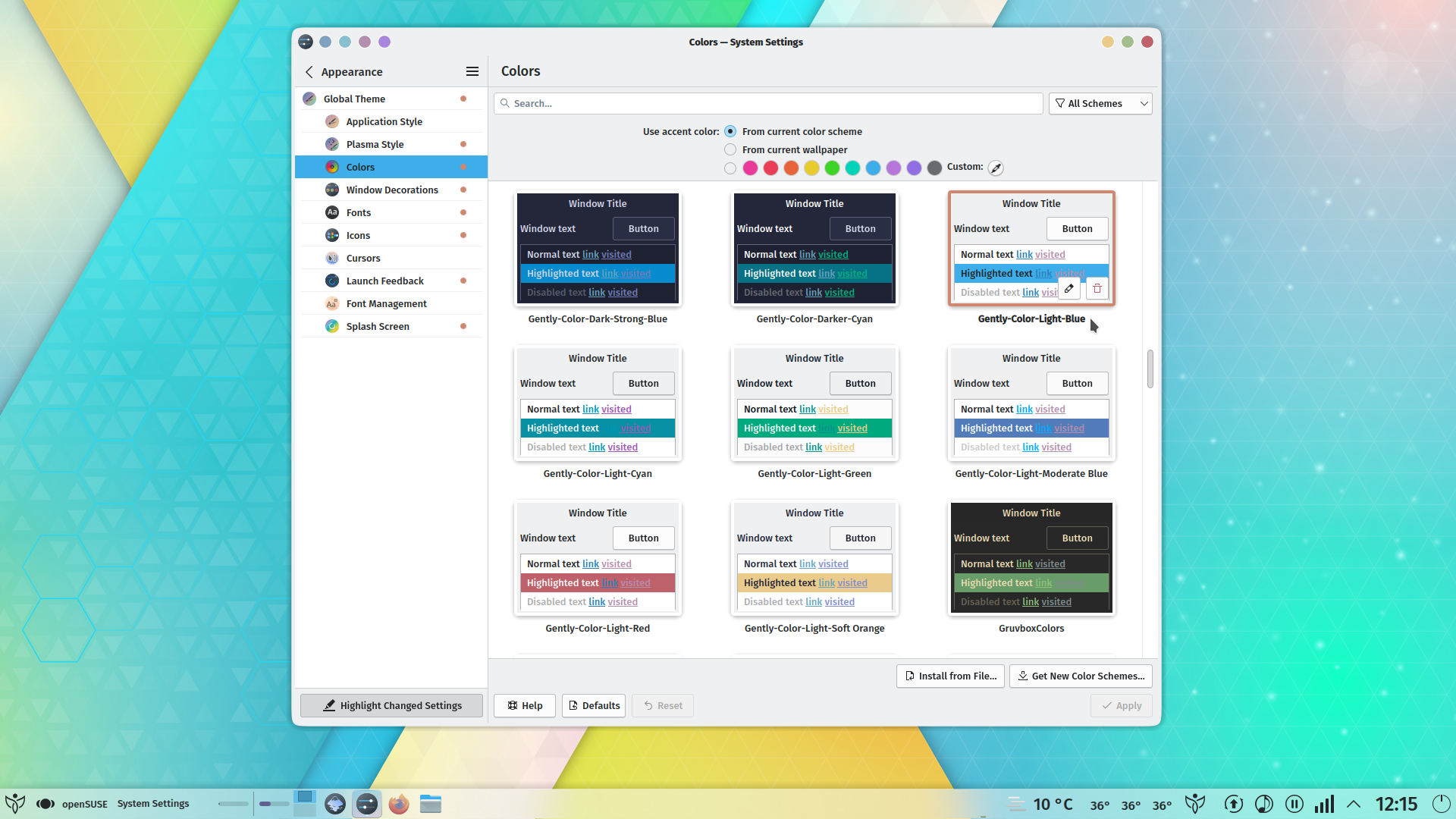Enable 'From current color scheme' accent option
1456x819 pixels.
coord(730,131)
